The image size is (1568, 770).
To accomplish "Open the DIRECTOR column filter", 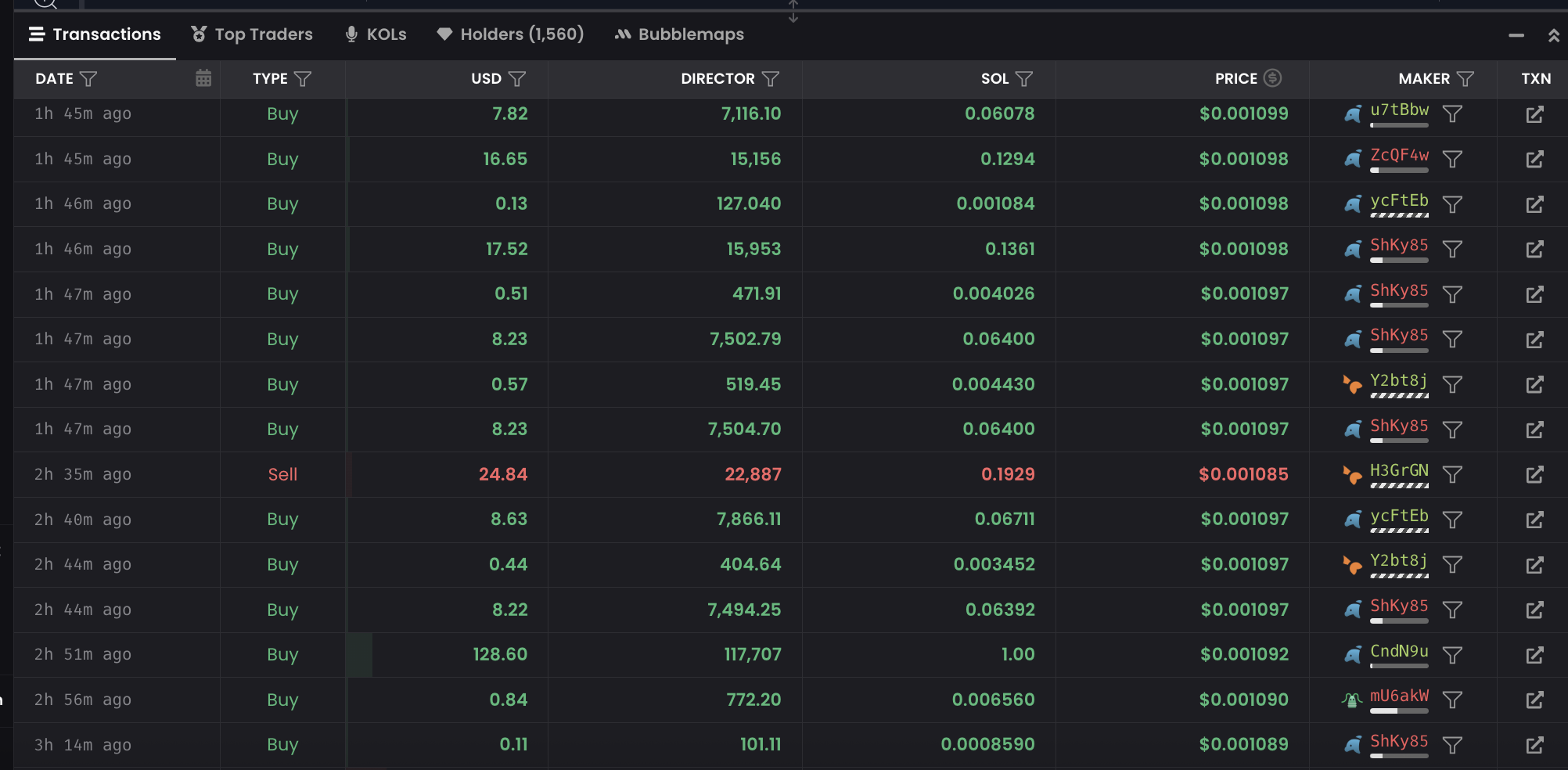I will point(771,79).
